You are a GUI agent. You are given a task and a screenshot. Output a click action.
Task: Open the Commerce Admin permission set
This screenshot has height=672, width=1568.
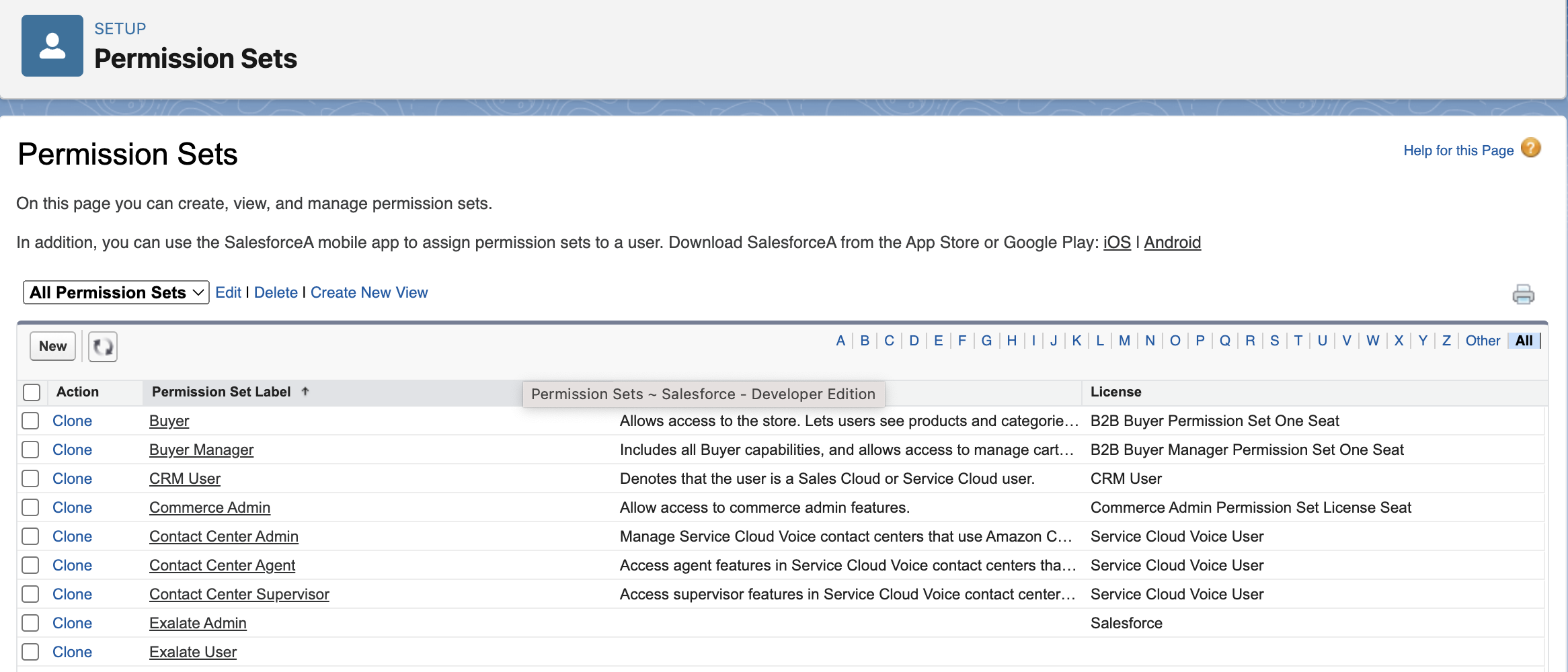click(210, 507)
